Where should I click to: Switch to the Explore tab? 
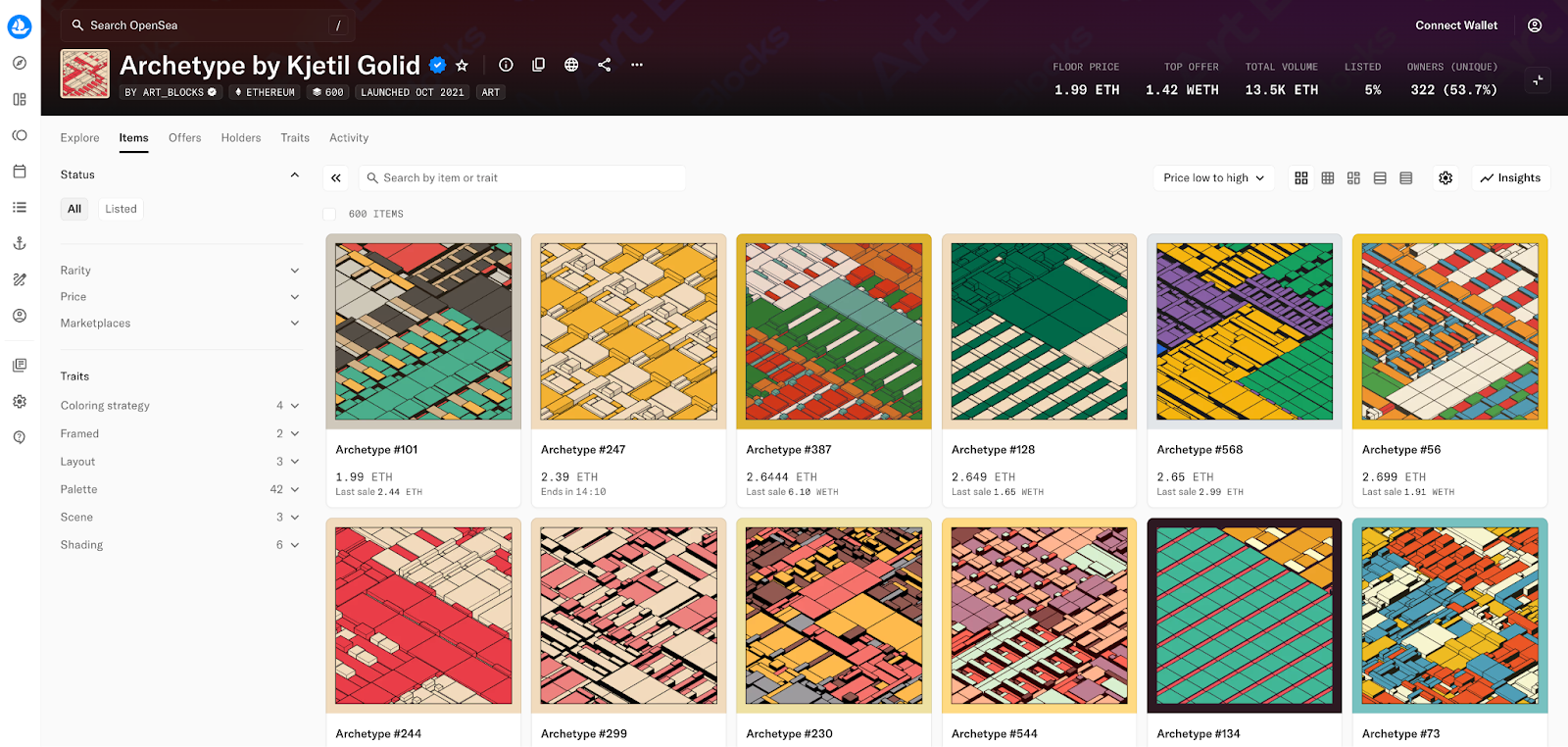(x=79, y=138)
